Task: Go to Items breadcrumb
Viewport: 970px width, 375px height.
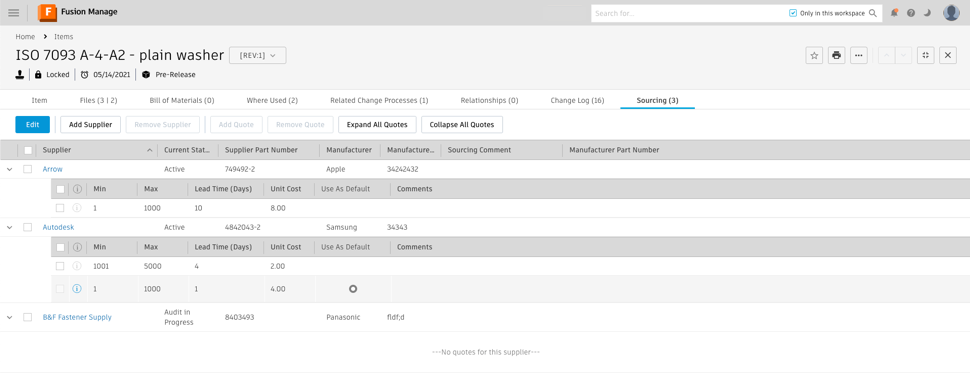Action: (64, 37)
